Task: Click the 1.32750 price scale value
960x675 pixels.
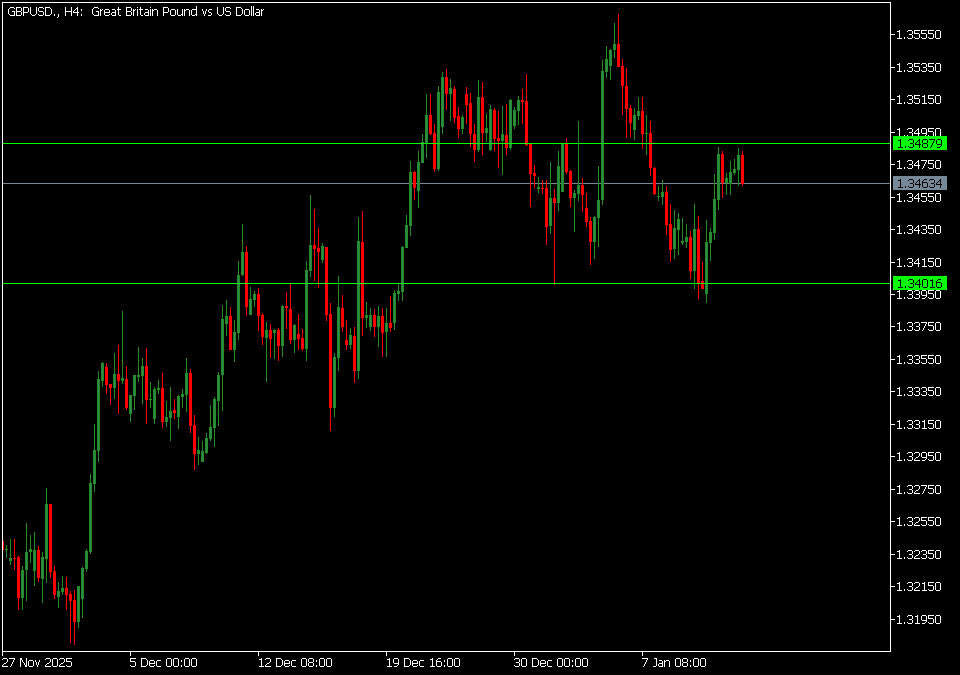Action: [x=918, y=489]
